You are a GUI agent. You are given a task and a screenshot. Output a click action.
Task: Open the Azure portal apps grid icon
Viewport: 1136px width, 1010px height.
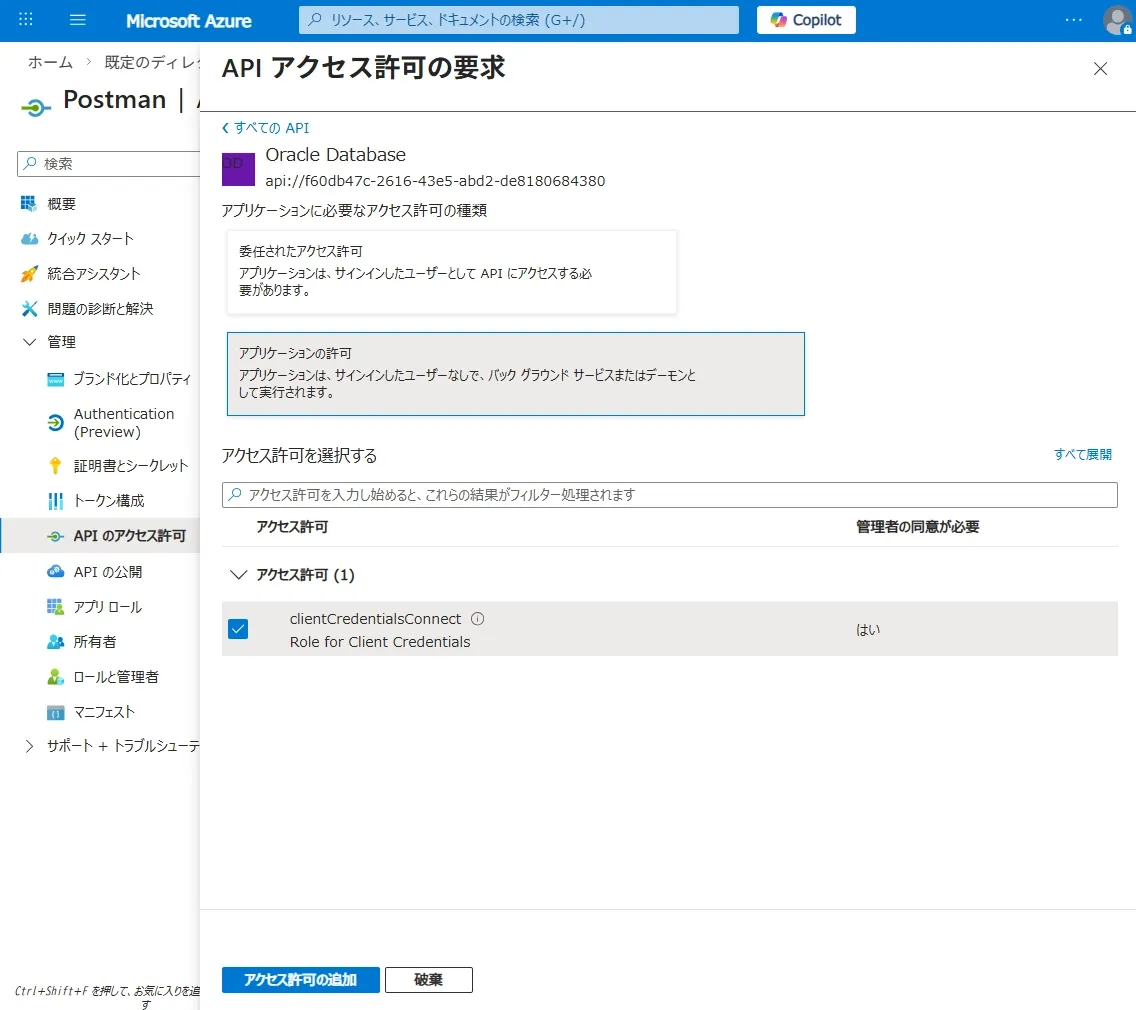(x=26, y=20)
